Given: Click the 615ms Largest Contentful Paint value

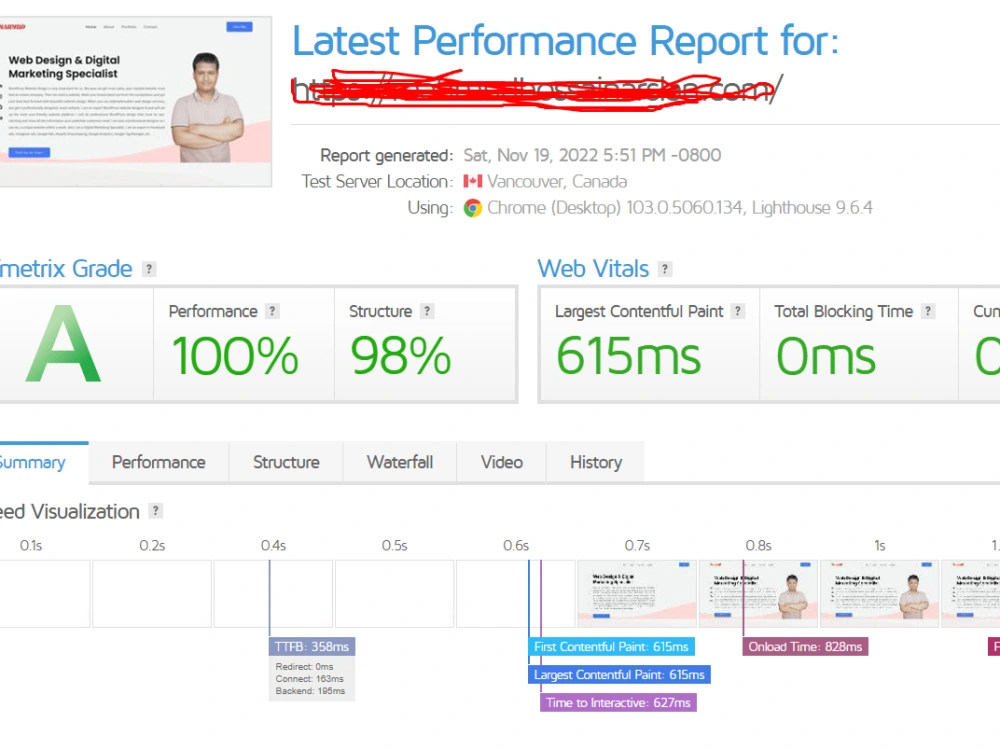Looking at the screenshot, I should click(x=628, y=356).
